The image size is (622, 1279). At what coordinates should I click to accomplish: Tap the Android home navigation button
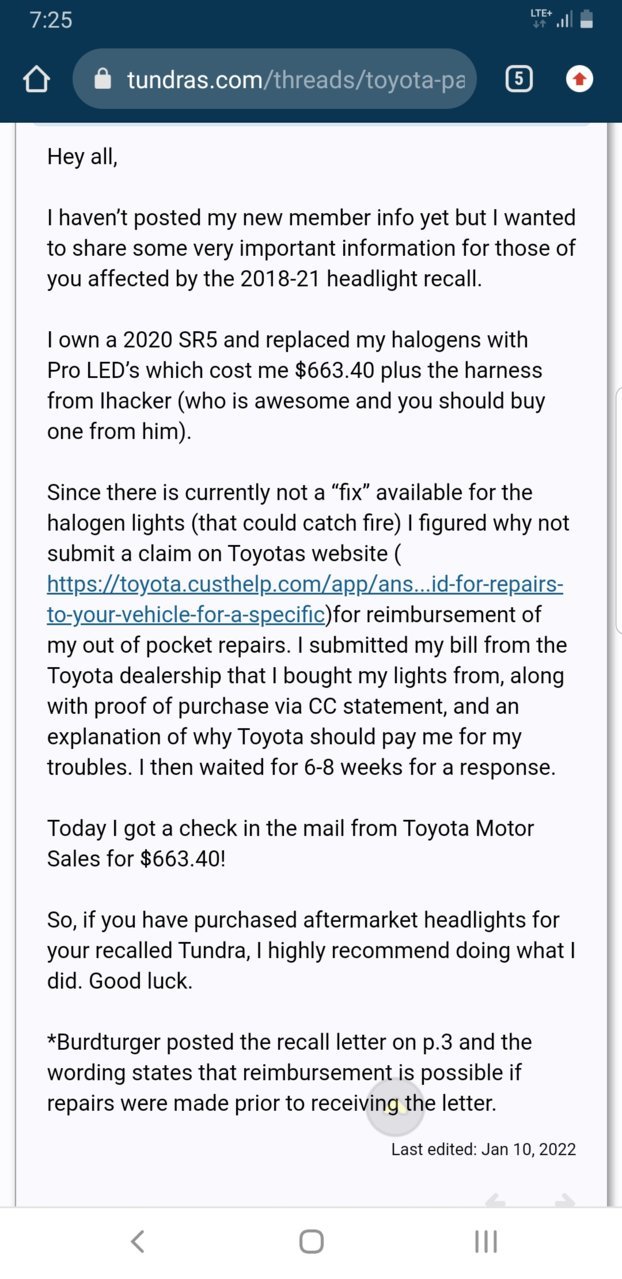tap(311, 1241)
